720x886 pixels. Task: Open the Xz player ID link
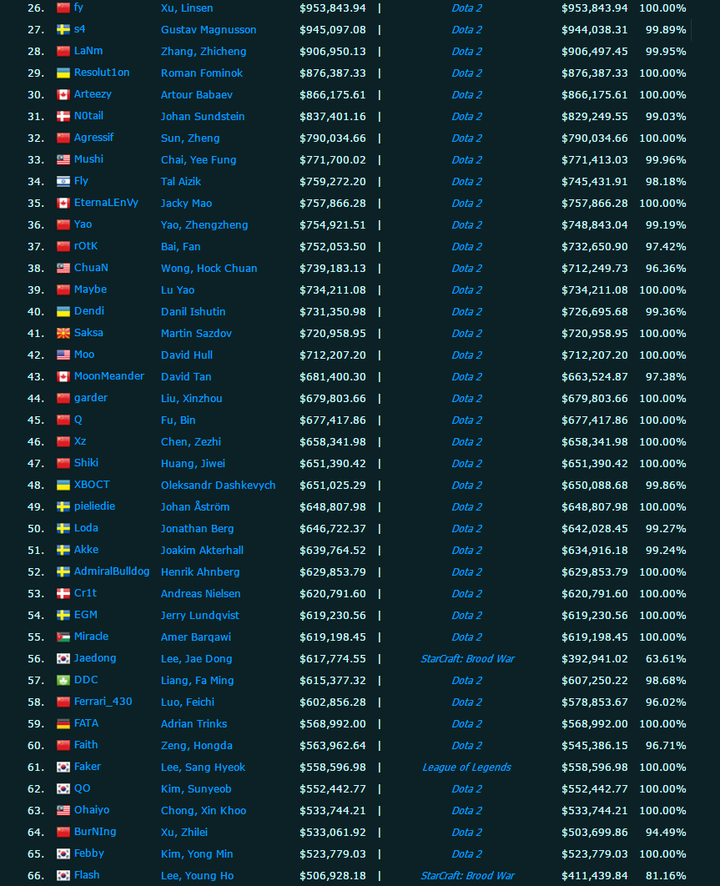pyautogui.click(x=80, y=441)
